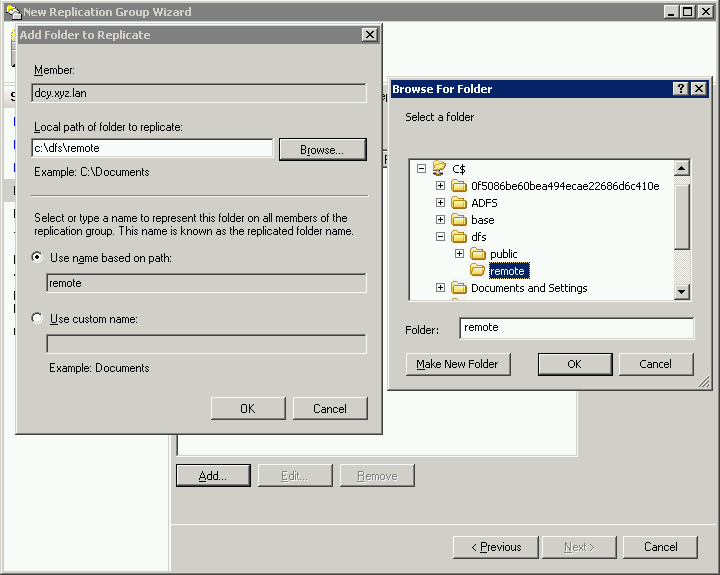Image resolution: width=720 pixels, height=575 pixels.
Task: Collapse the C$ root node
Action: [x=421, y=169]
